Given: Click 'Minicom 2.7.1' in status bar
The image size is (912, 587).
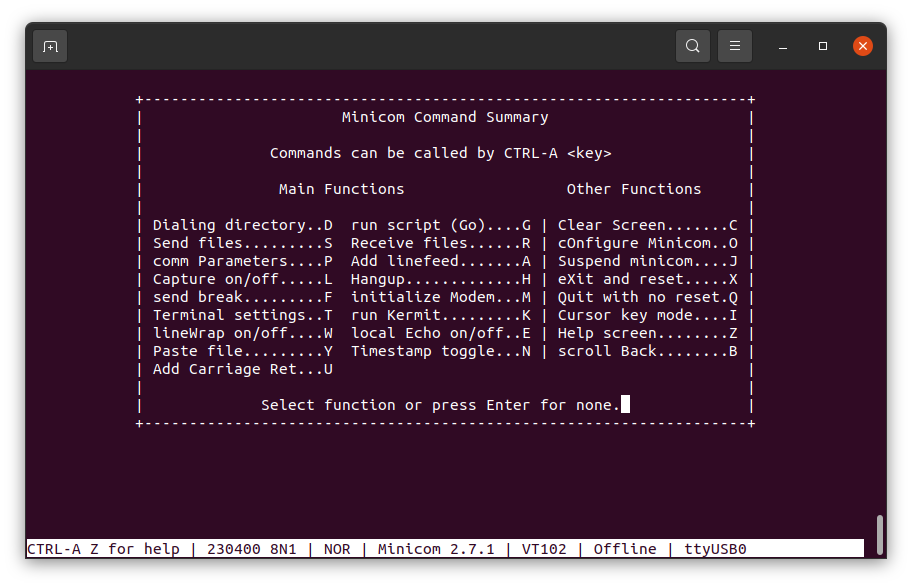Looking at the screenshot, I should point(436,549).
